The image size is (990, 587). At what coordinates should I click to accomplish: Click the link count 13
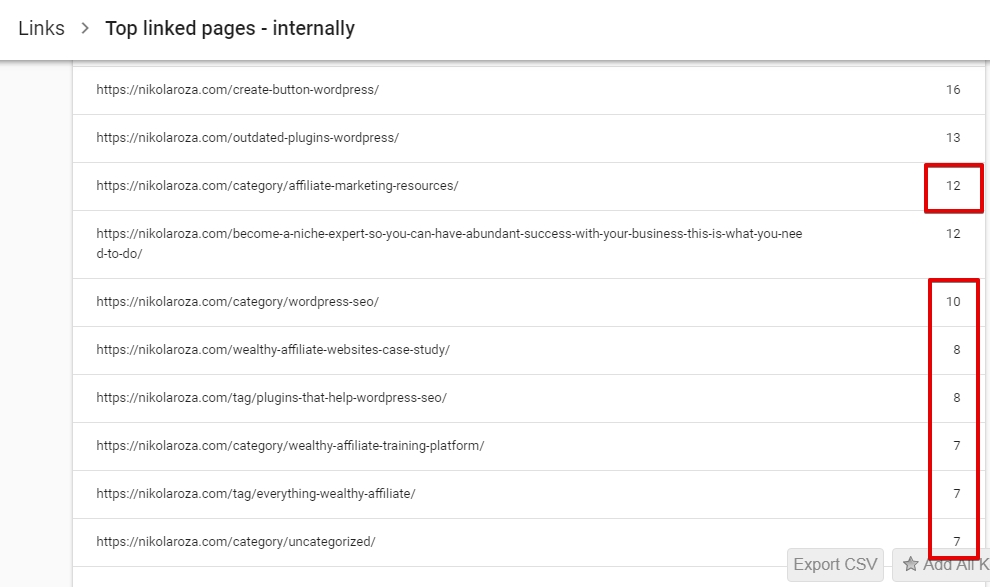(x=953, y=138)
